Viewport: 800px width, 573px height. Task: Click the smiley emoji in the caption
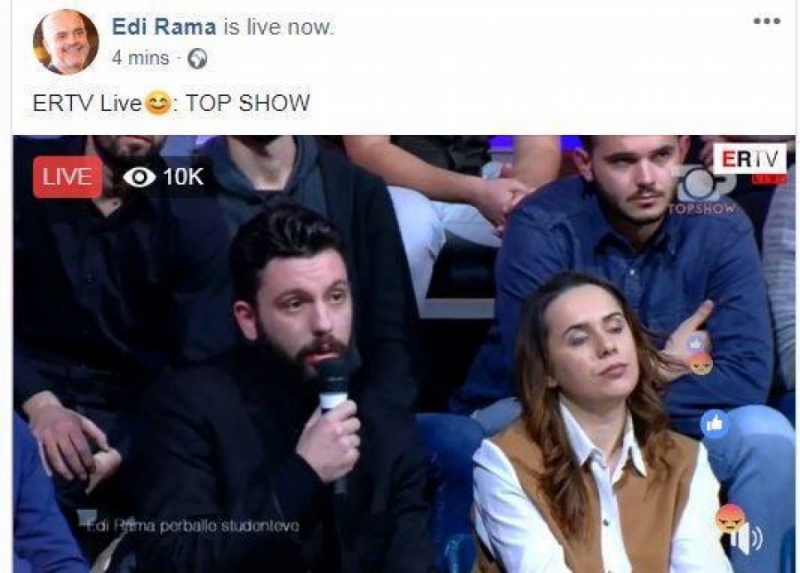click(x=158, y=103)
